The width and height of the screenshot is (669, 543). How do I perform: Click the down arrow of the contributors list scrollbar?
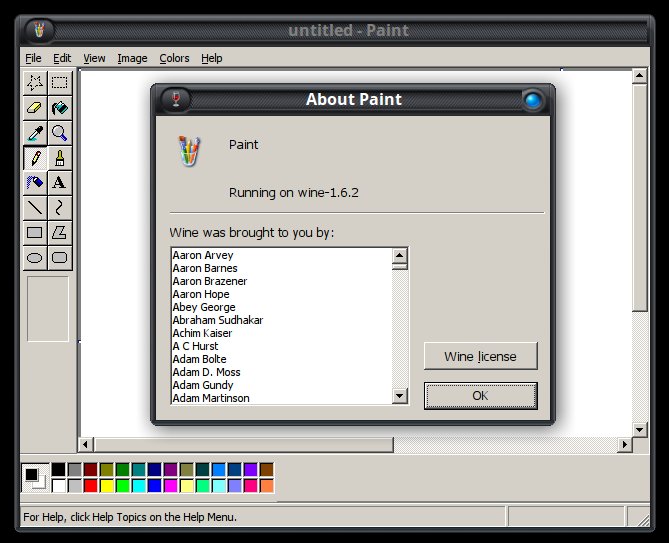(x=399, y=396)
